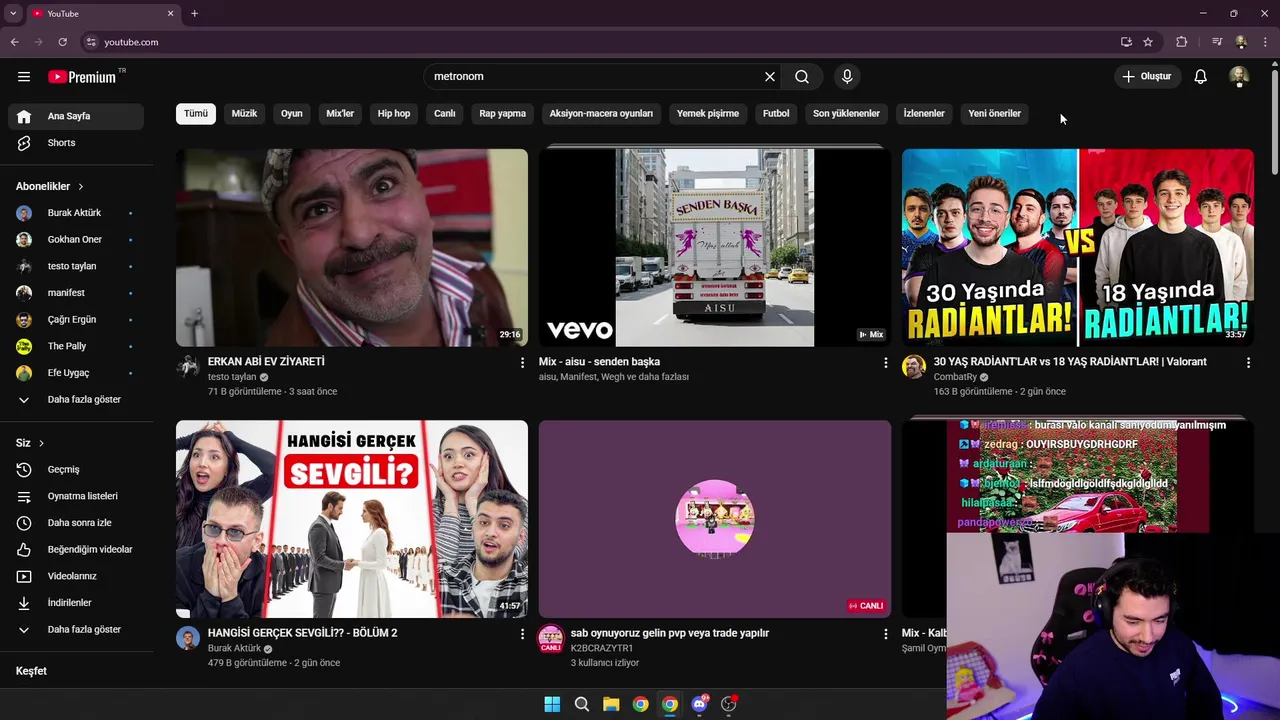Open 30 Yaşında Radiantlar thumbnail

[x=1078, y=248]
